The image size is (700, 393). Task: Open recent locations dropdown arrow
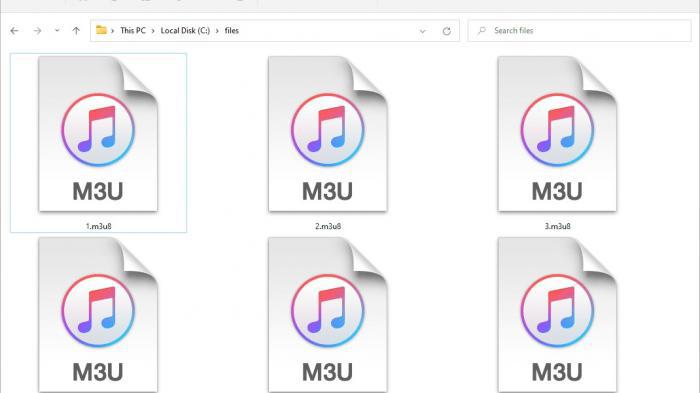point(57,31)
